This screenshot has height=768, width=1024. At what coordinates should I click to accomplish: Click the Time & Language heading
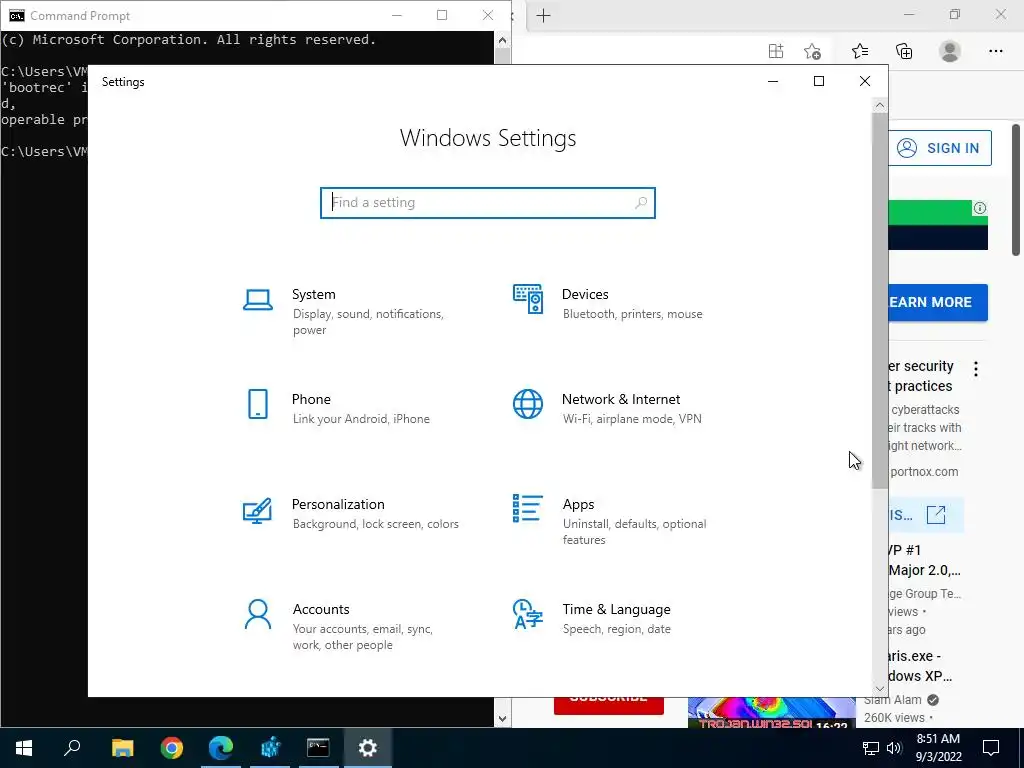[616, 609]
